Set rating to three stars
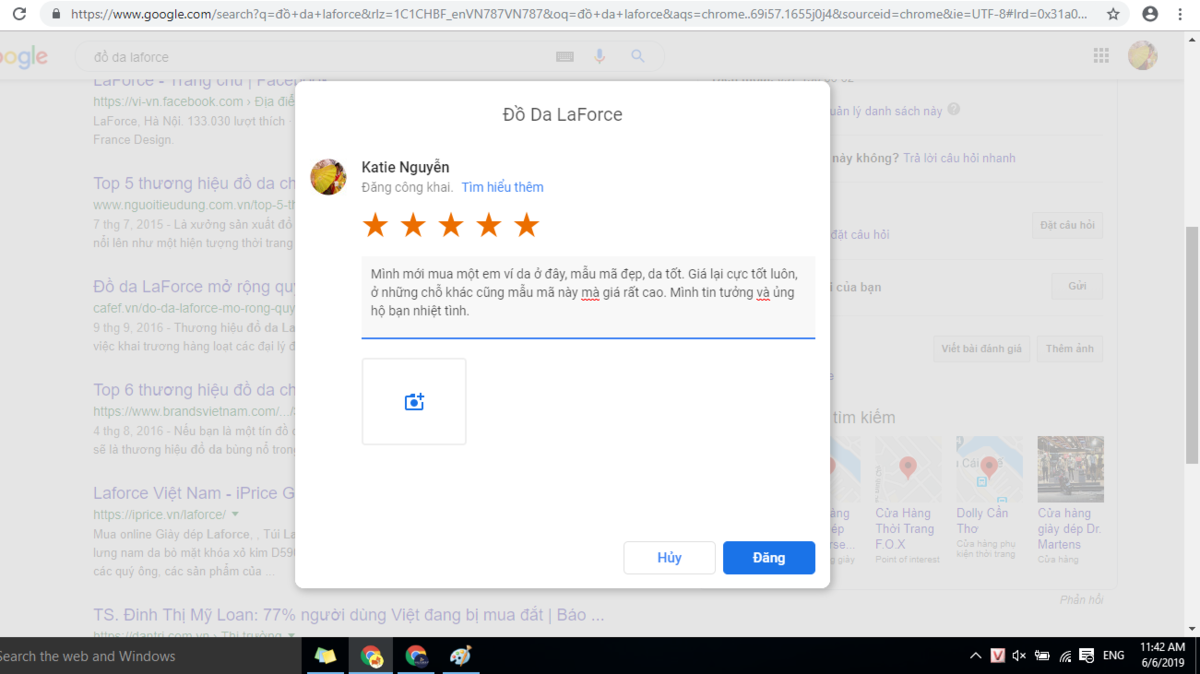This screenshot has width=1200, height=674. pyautogui.click(x=451, y=225)
